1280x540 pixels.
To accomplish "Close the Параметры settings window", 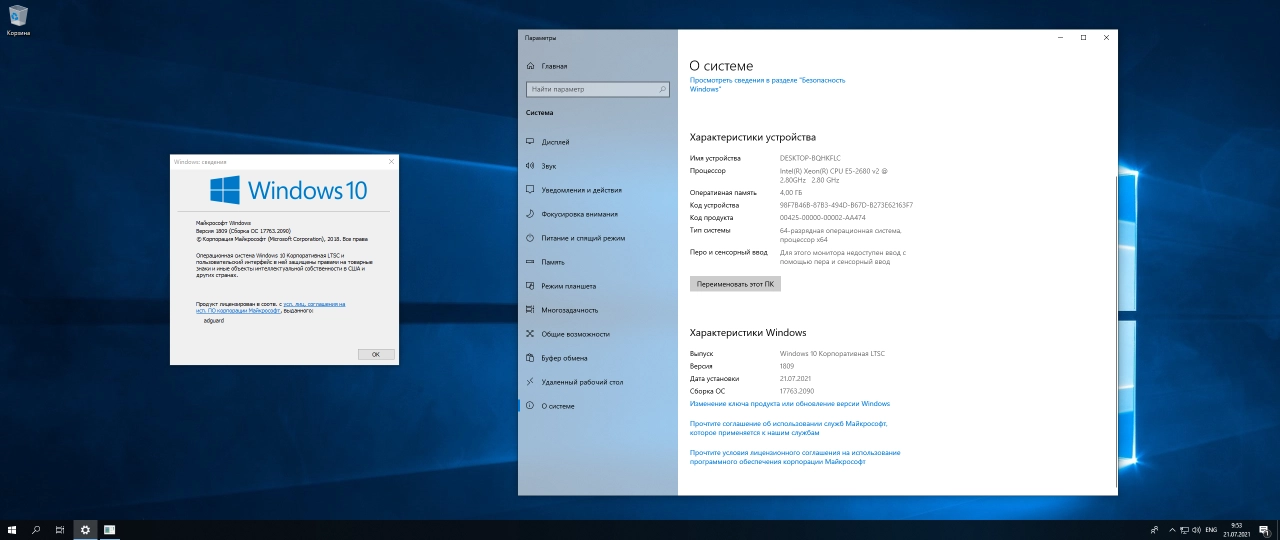I will (x=1106, y=37).
